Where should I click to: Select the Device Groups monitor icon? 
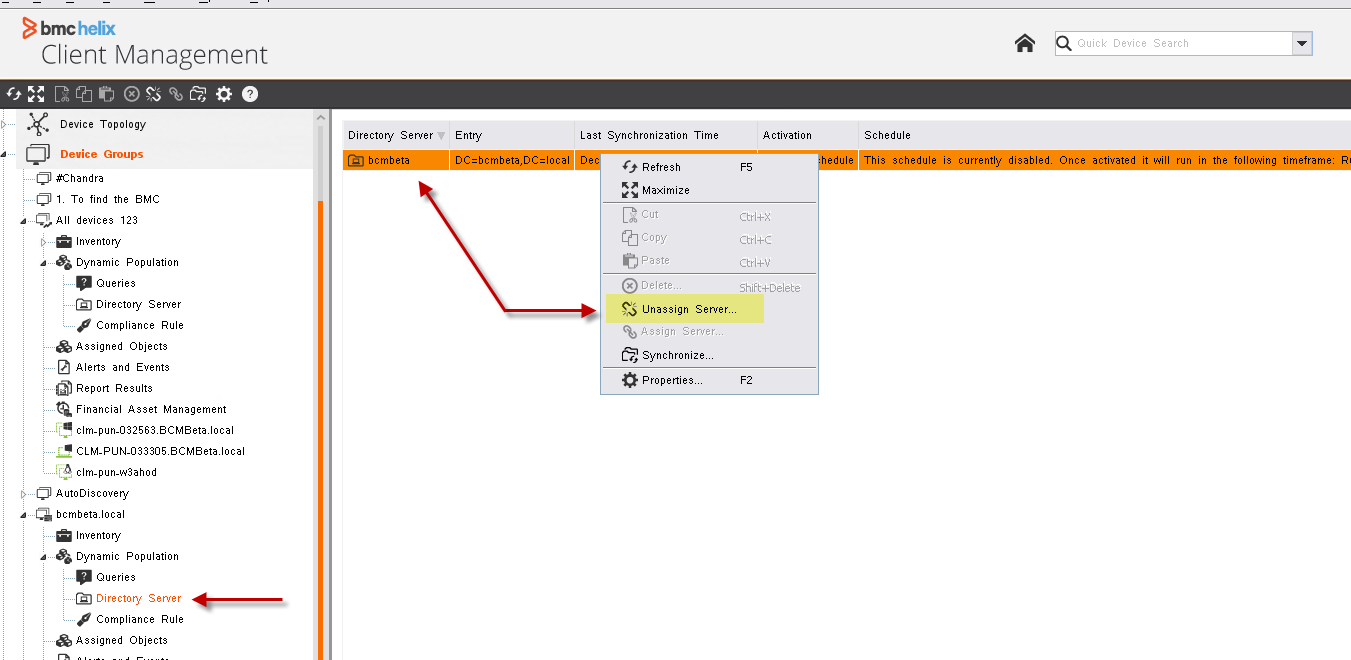click(x=38, y=154)
